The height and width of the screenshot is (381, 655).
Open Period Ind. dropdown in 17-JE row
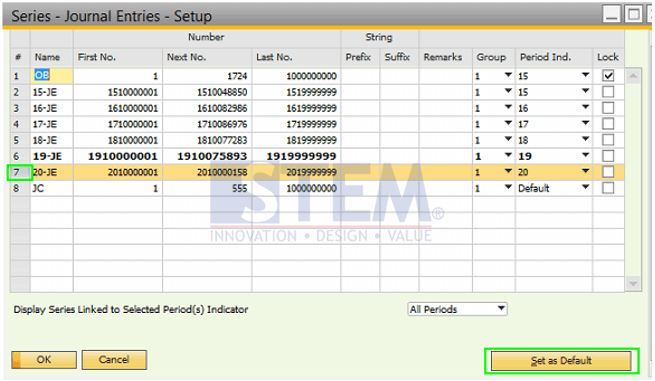586,123
